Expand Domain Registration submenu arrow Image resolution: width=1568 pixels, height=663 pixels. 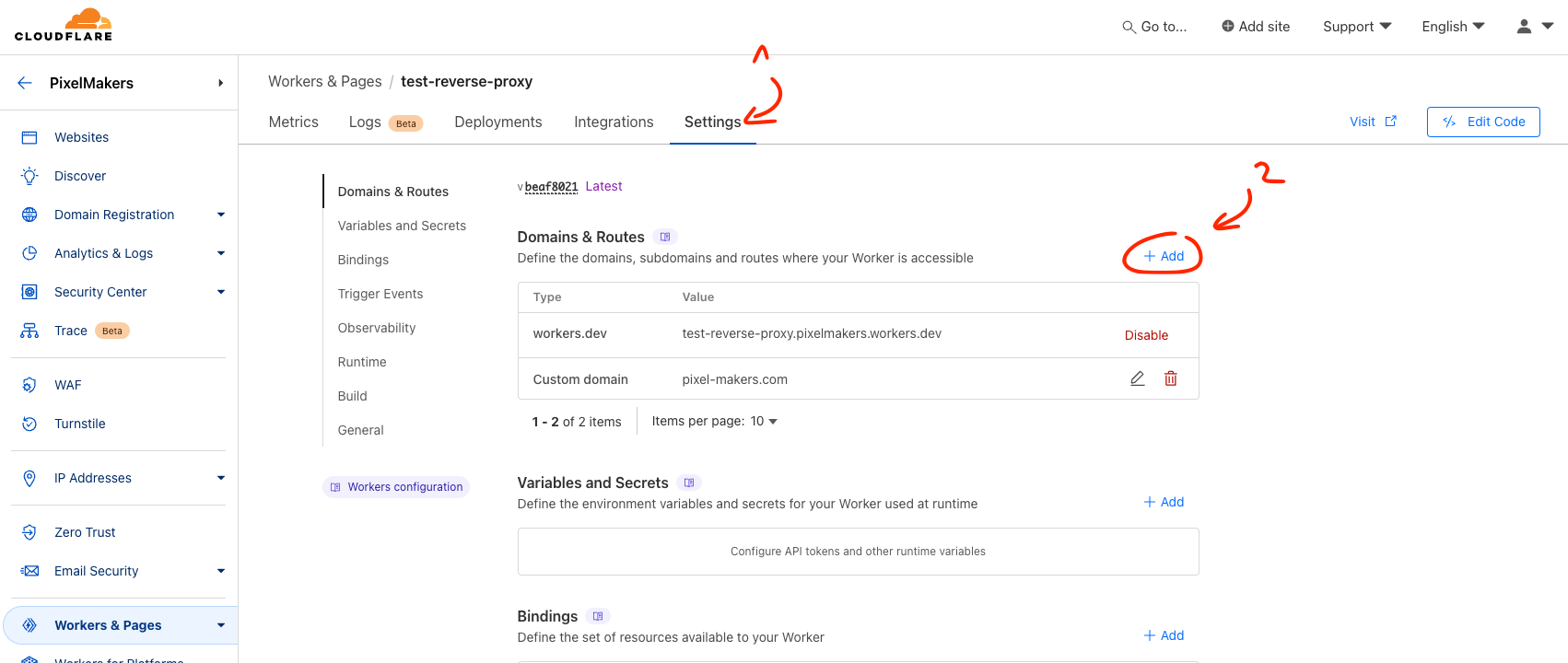221,215
